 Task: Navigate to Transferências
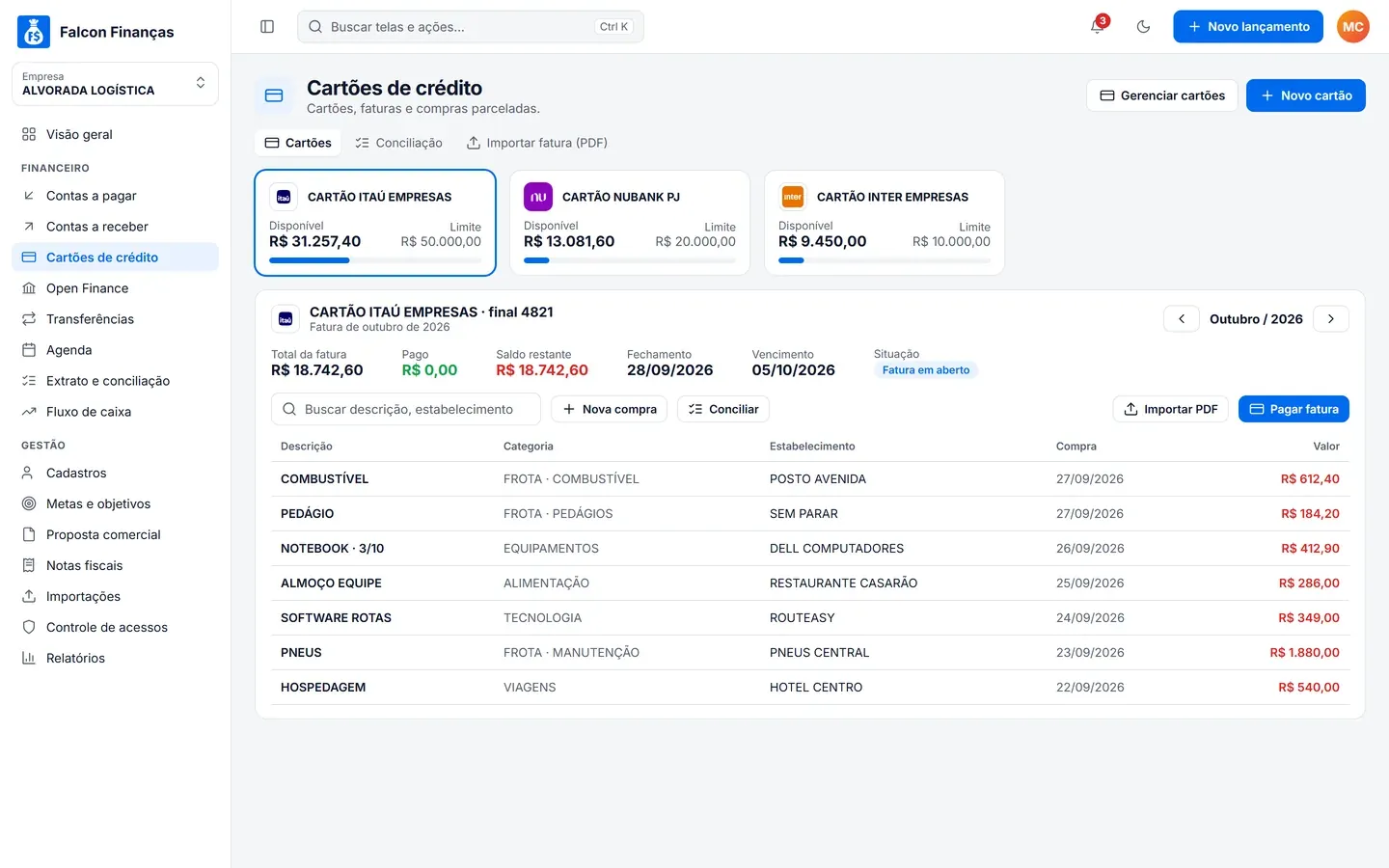point(115,319)
